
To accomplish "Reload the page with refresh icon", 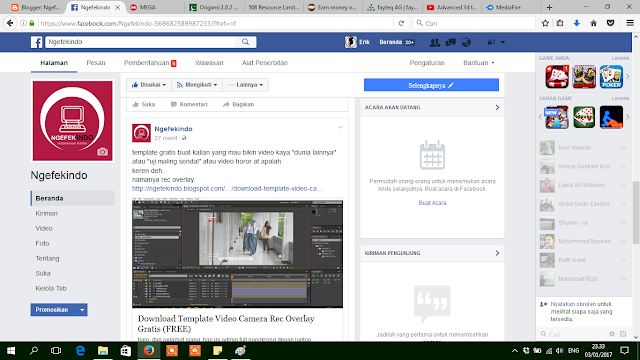I will coord(401,23).
